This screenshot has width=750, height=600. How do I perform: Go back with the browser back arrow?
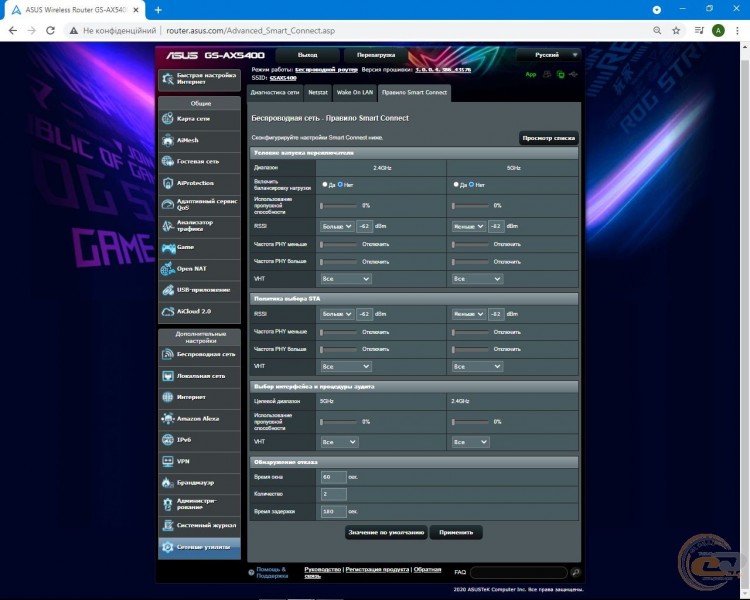[13, 31]
